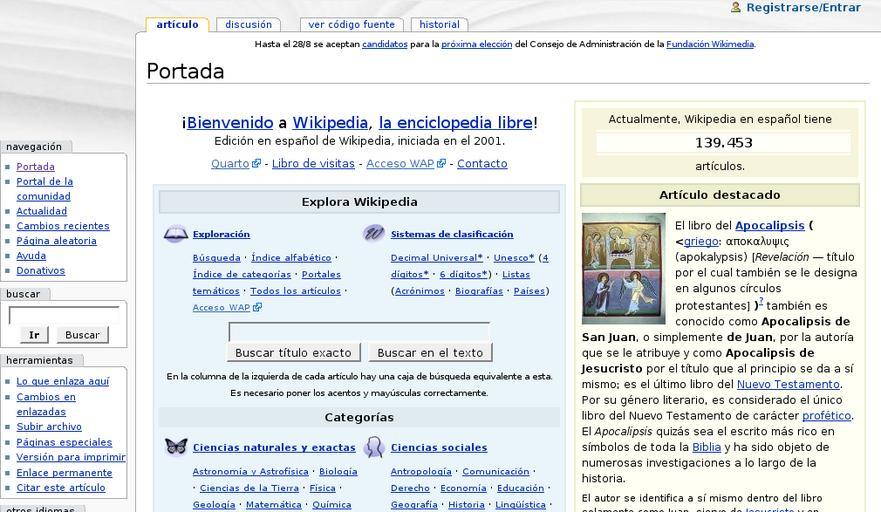881x512 pixels.
Task: Open the Apocalipsis featured article thumbnail
Action: pos(623,268)
